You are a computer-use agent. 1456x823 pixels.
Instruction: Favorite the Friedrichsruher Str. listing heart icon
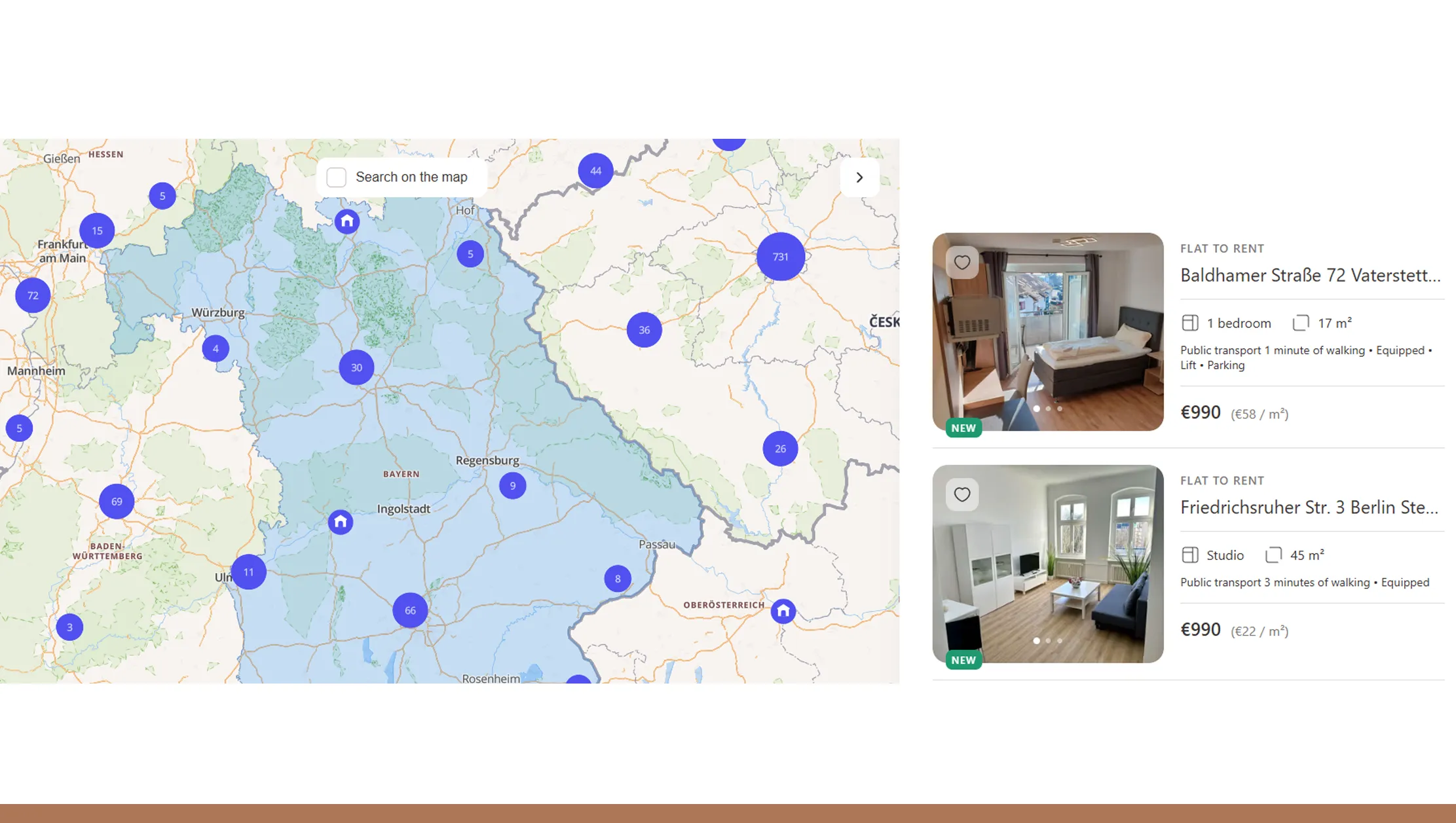point(961,494)
